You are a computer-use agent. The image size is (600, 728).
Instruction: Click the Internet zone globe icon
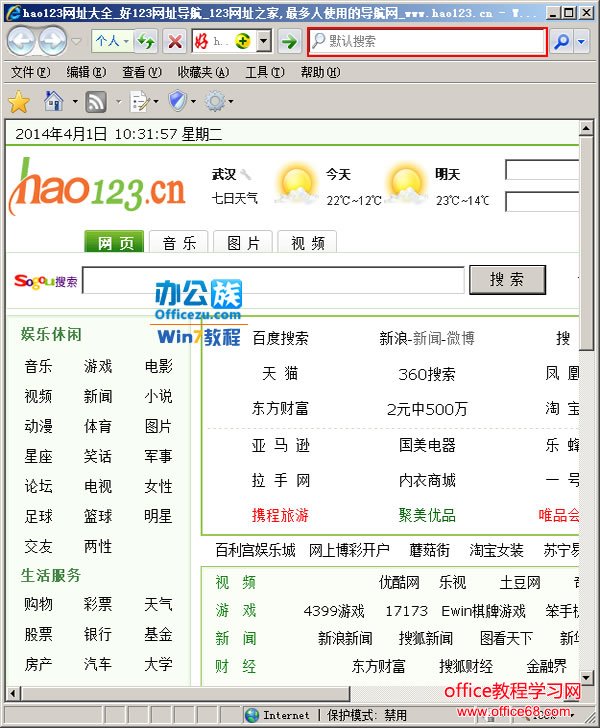pyautogui.click(x=252, y=715)
